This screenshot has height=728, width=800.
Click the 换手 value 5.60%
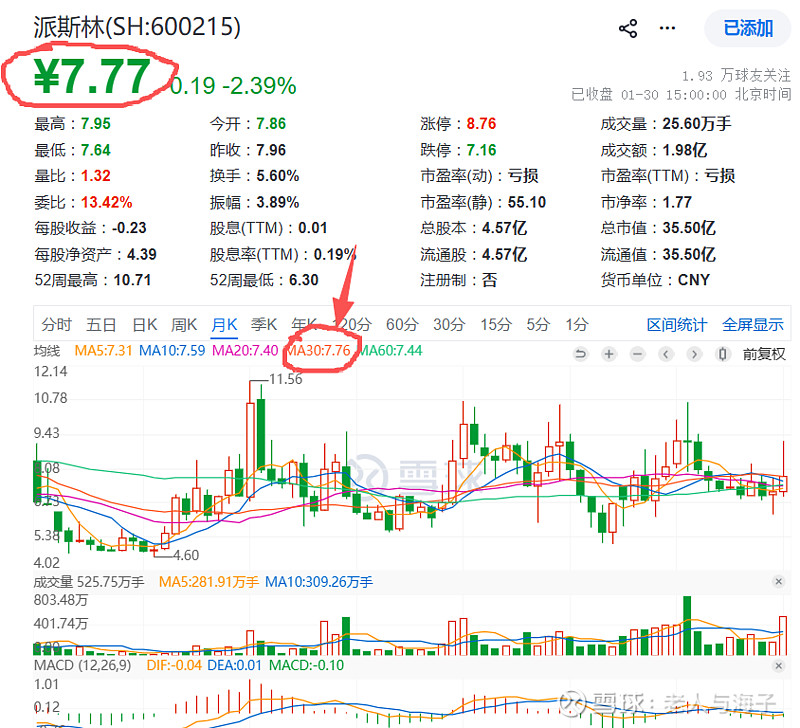(x=278, y=176)
